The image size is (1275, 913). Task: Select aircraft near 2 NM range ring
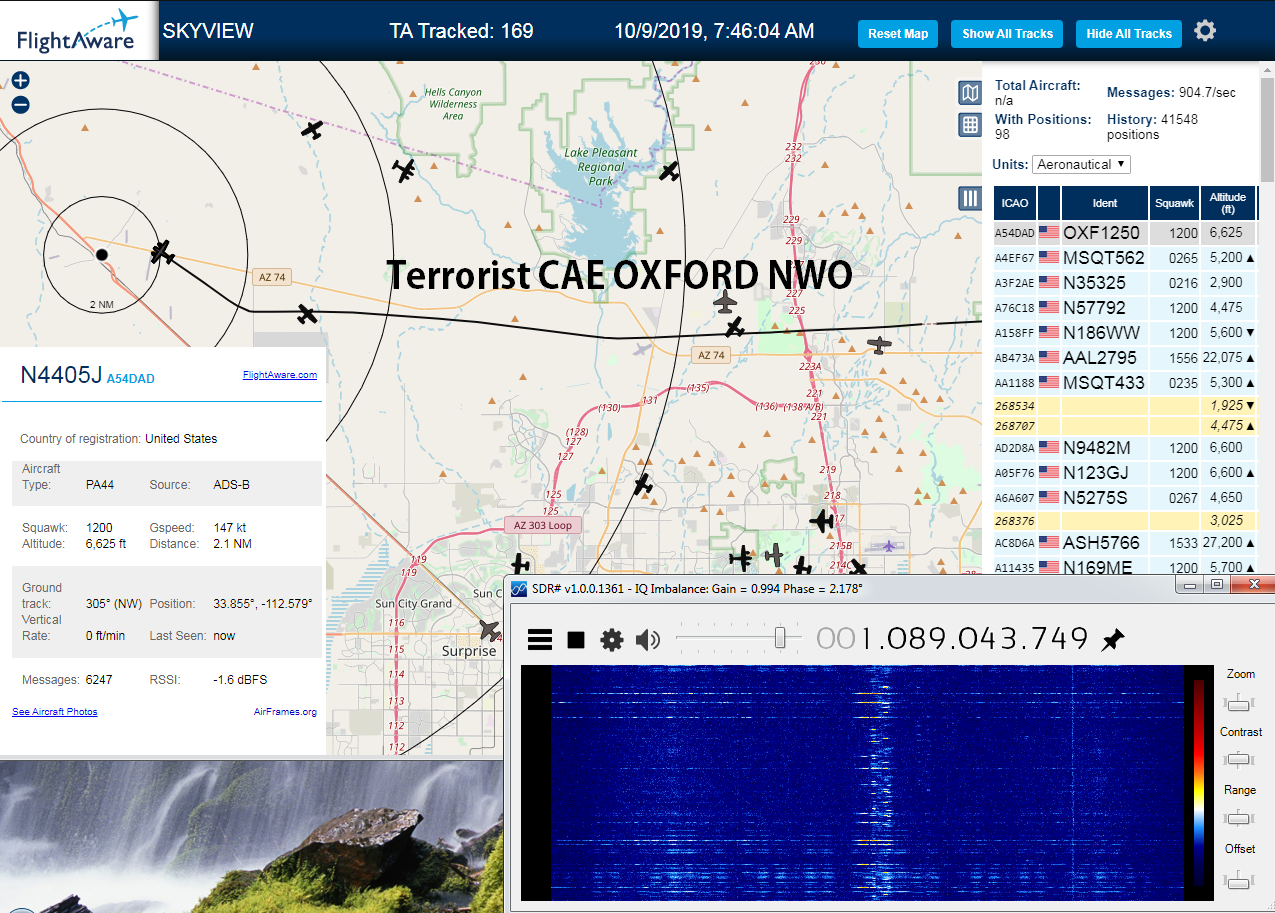162,252
